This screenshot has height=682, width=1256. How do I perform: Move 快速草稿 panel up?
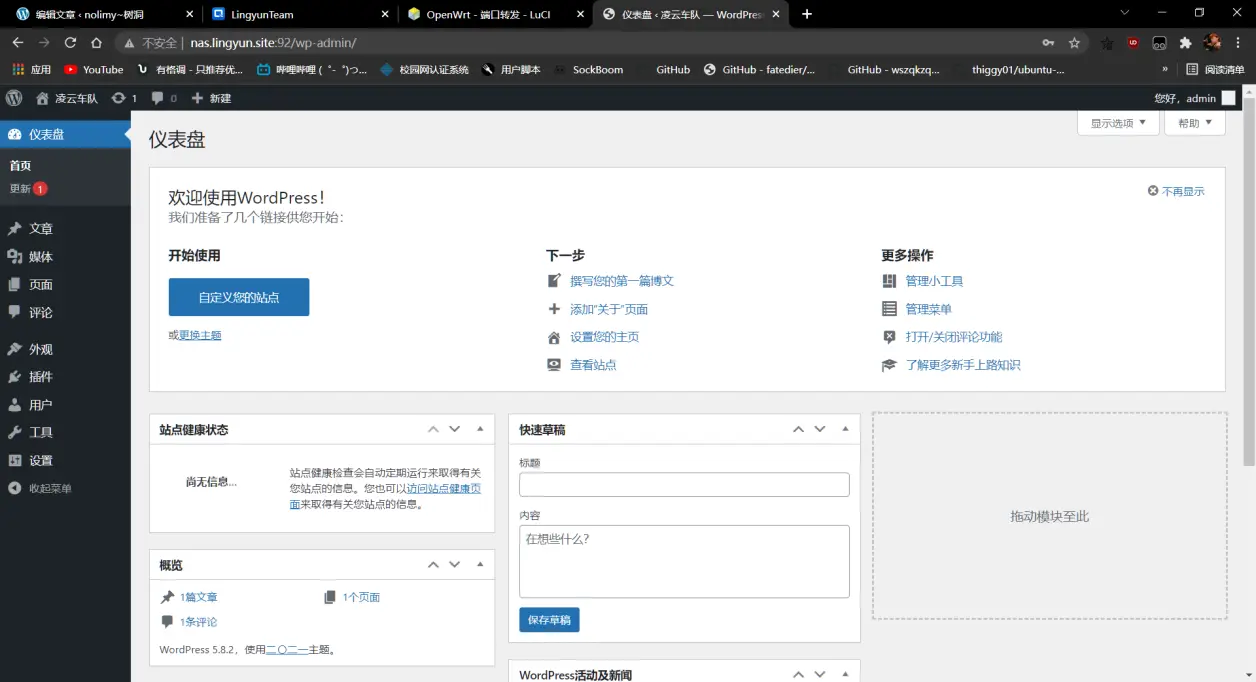click(x=798, y=429)
